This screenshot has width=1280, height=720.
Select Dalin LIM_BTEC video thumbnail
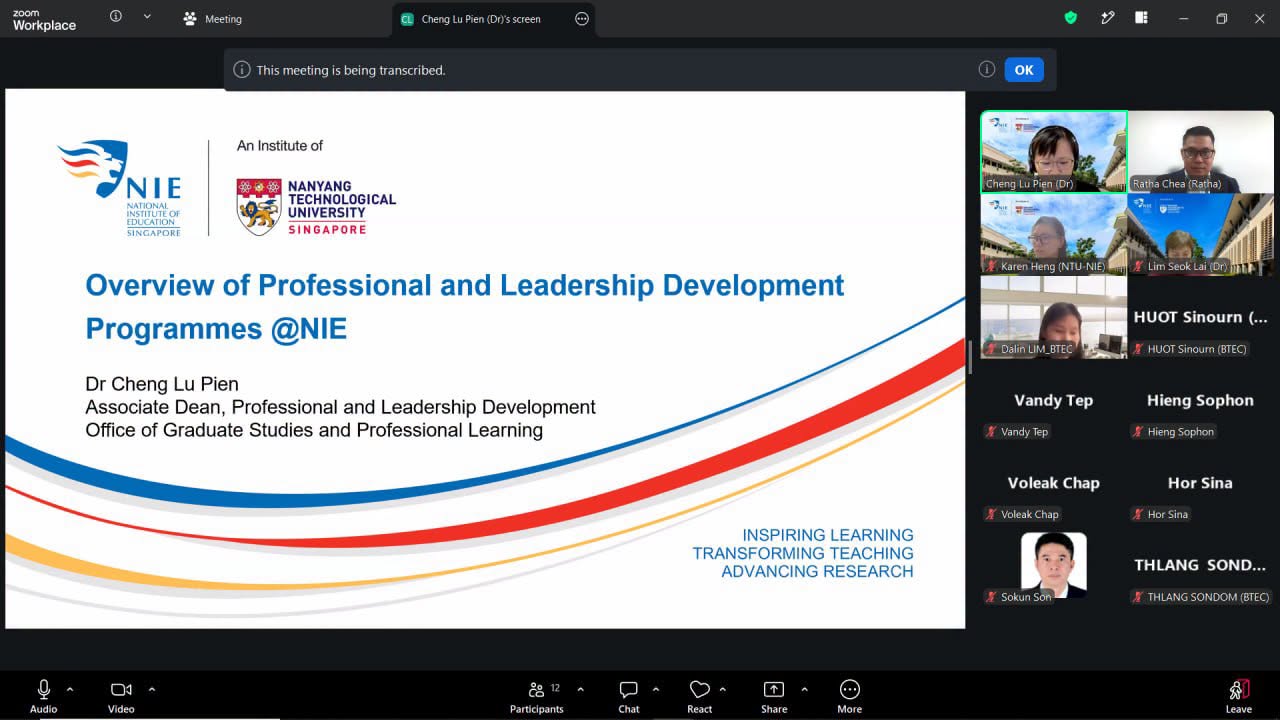[x=1054, y=317]
